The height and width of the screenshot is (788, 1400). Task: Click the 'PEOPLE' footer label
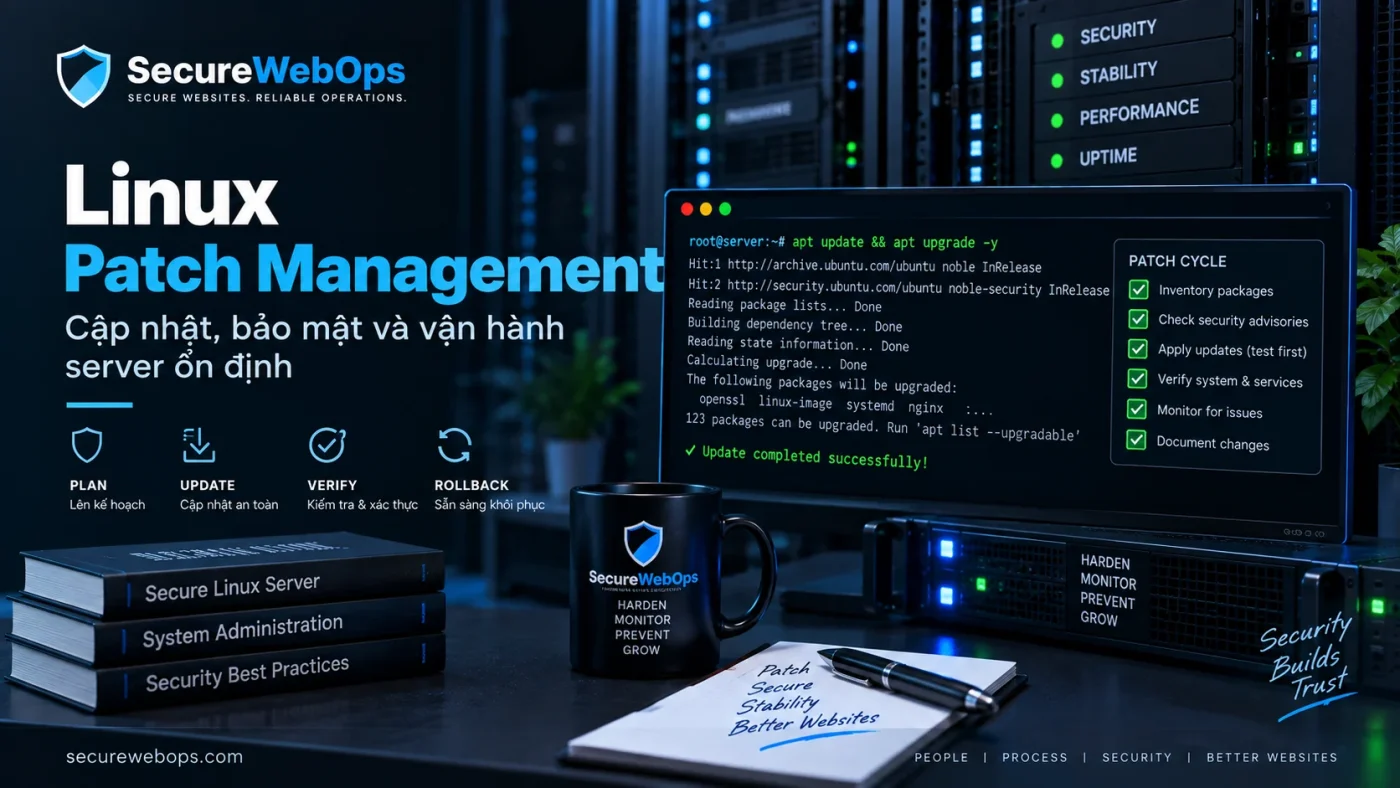[x=941, y=757]
